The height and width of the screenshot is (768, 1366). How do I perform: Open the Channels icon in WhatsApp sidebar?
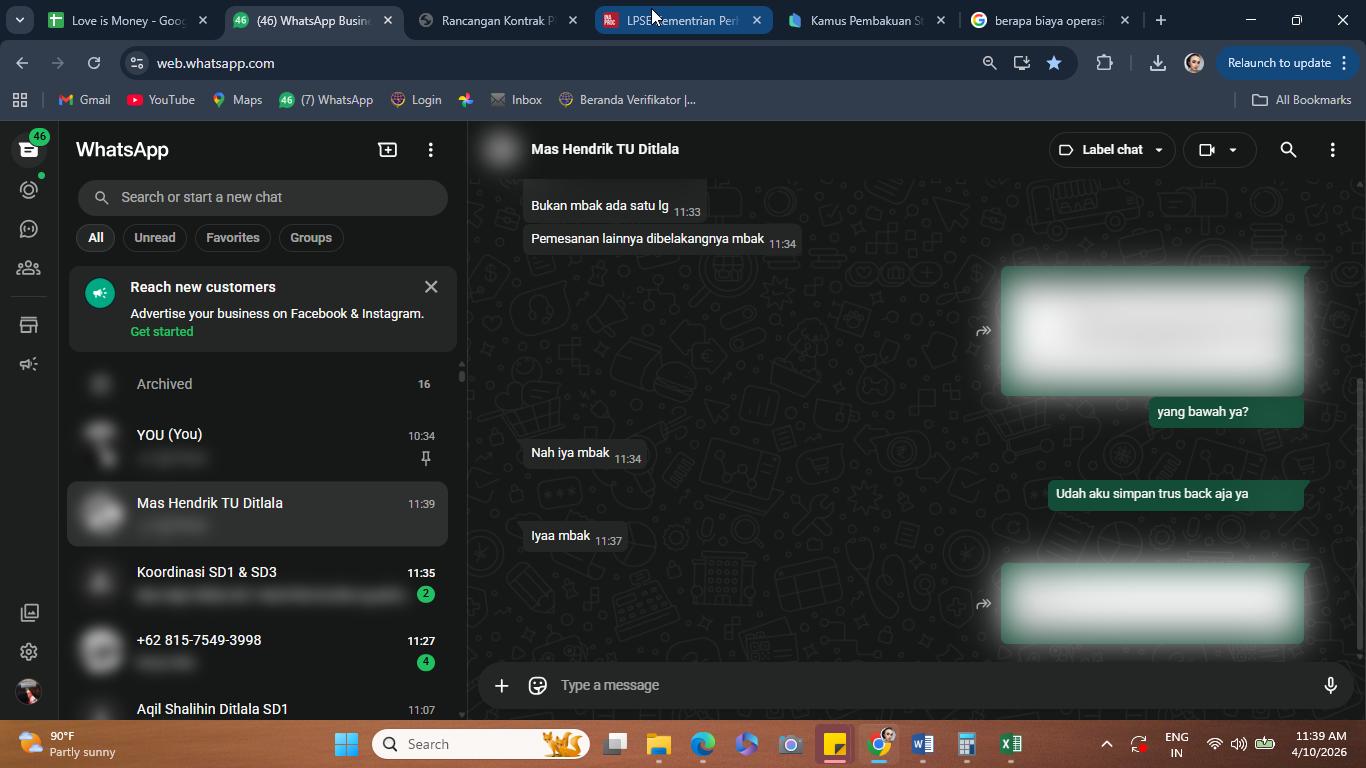click(29, 229)
